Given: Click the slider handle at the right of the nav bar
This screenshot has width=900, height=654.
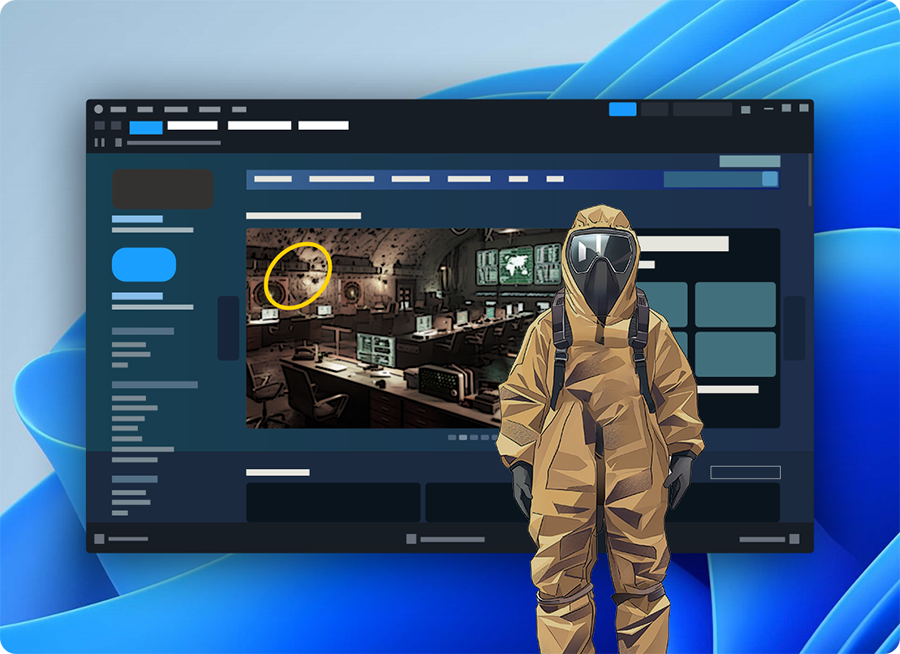Looking at the screenshot, I should [771, 179].
